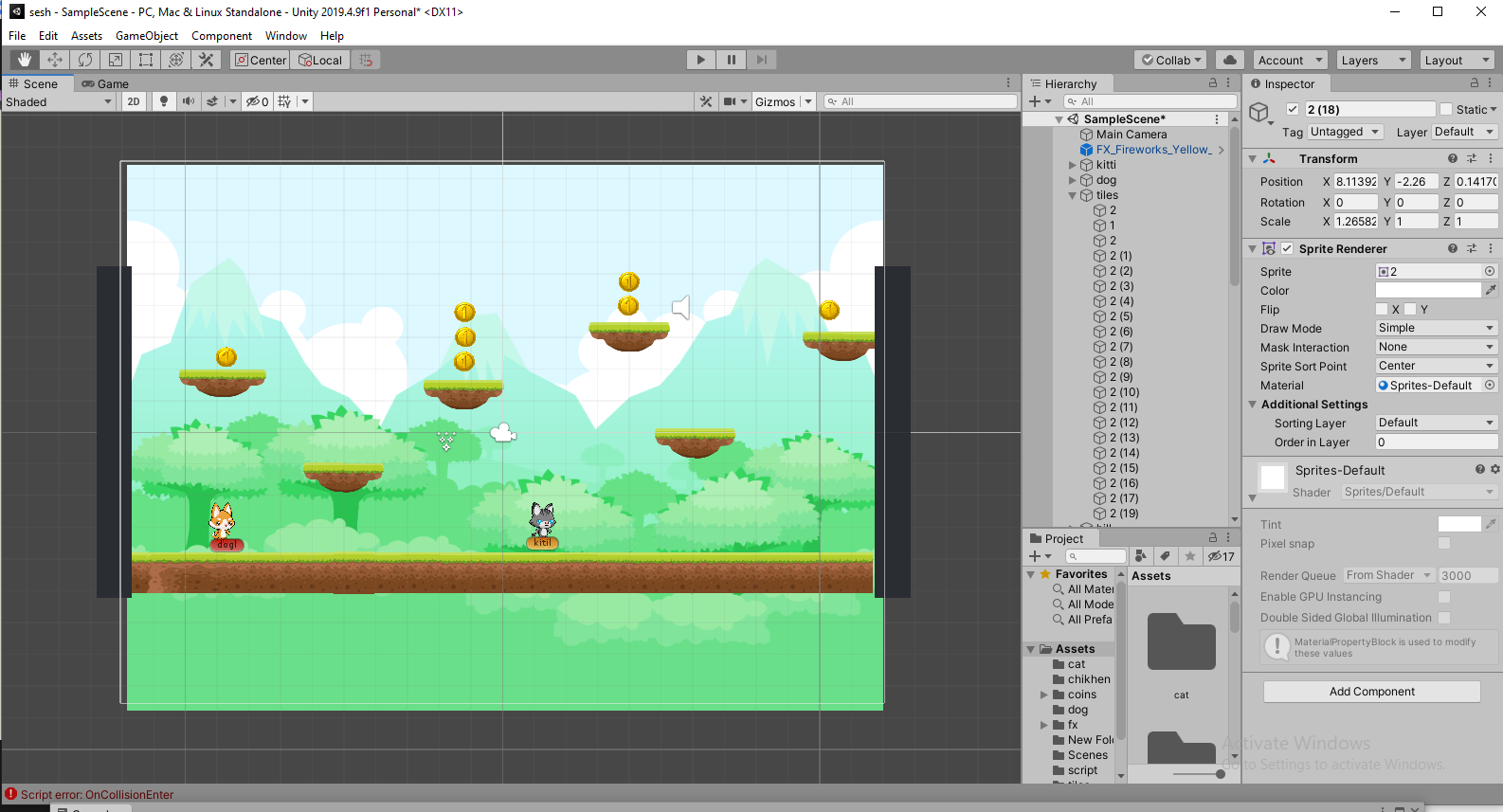The width and height of the screenshot is (1503, 812).
Task: Toggle hidden objects visibility counter
Action: [x=258, y=101]
